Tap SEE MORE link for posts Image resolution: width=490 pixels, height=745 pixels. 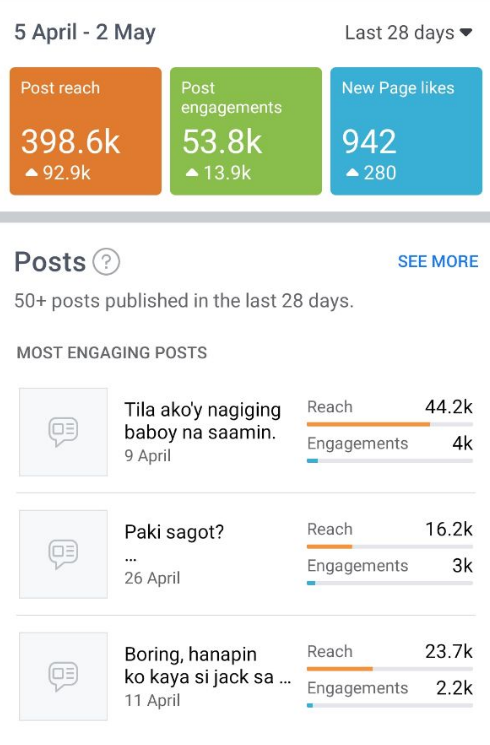click(x=438, y=261)
